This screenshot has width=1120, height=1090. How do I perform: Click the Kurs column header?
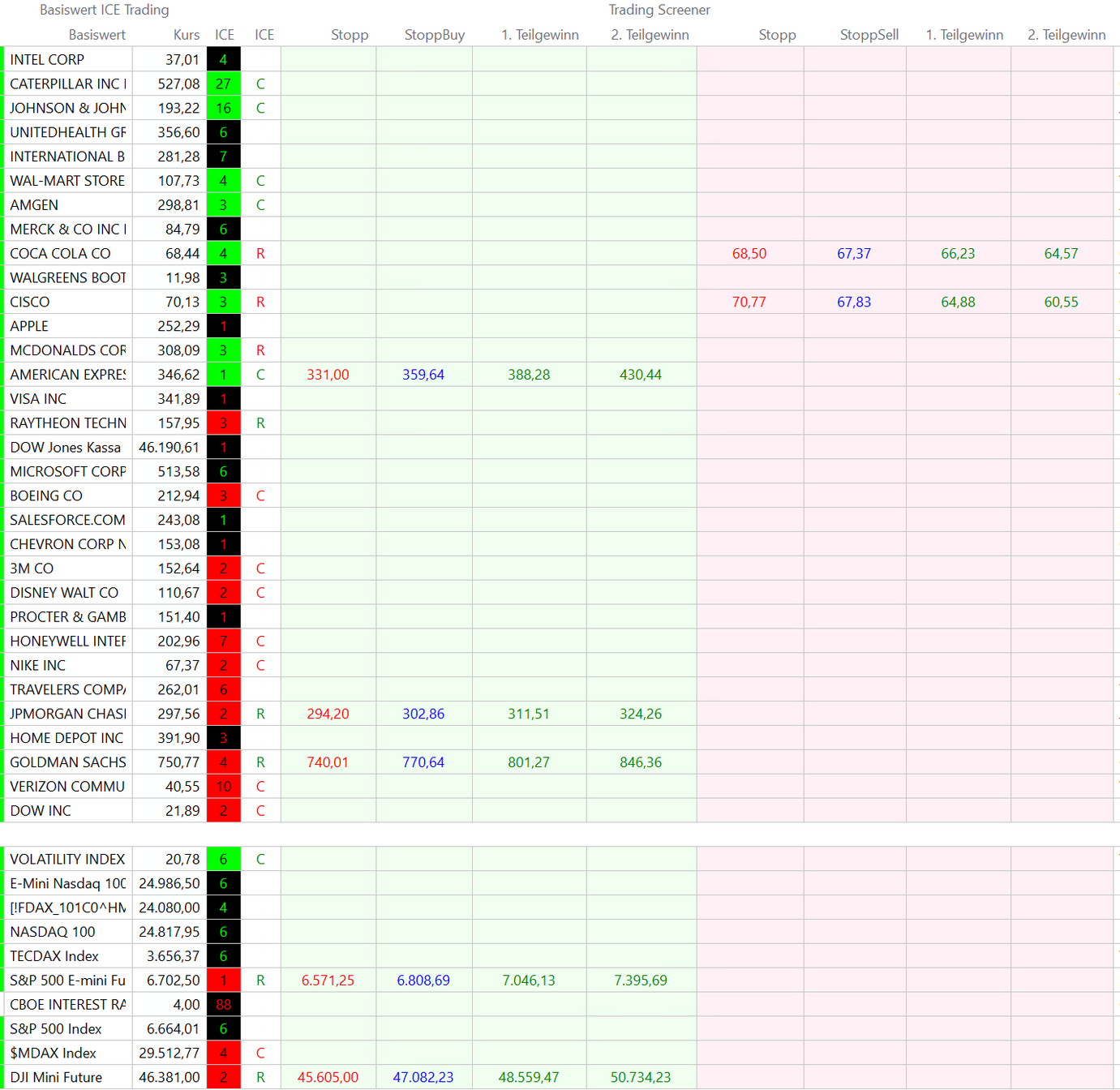[186, 35]
